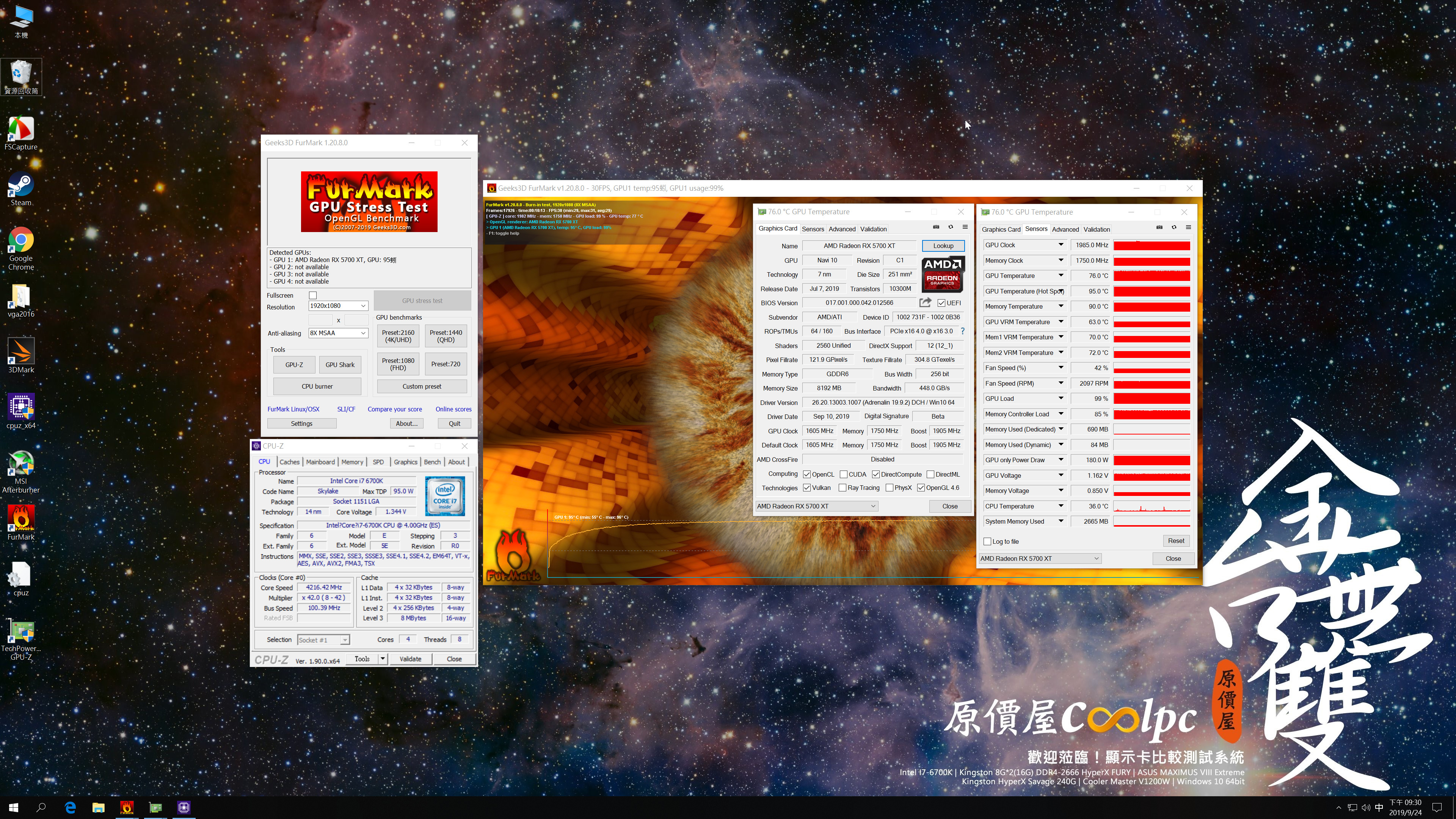
Task: Enable the Log to file checkbox
Action: click(987, 541)
